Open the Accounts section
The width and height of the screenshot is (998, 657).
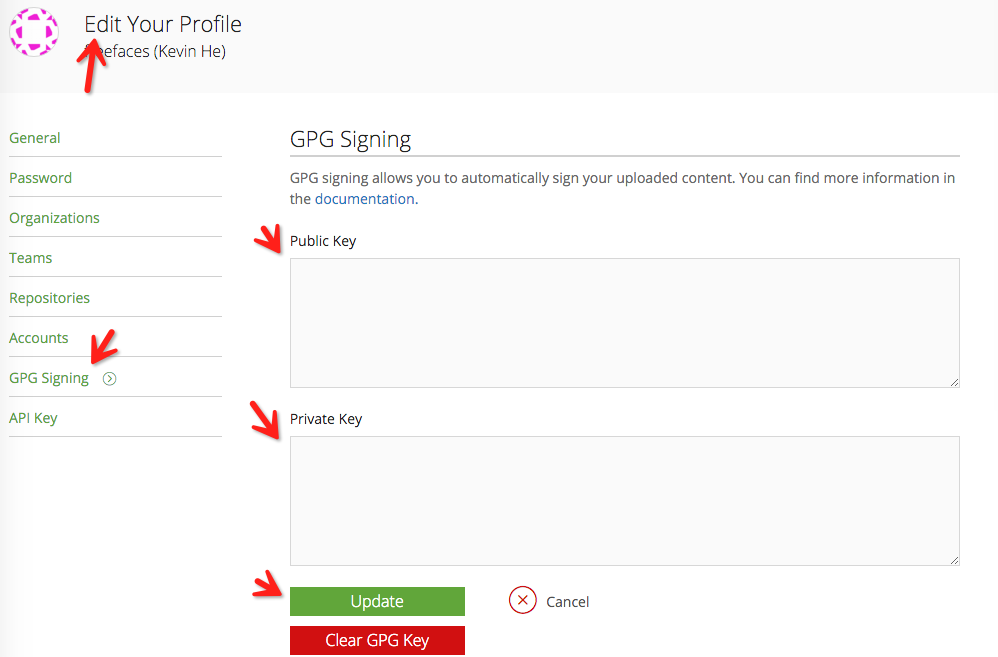[x=38, y=337]
